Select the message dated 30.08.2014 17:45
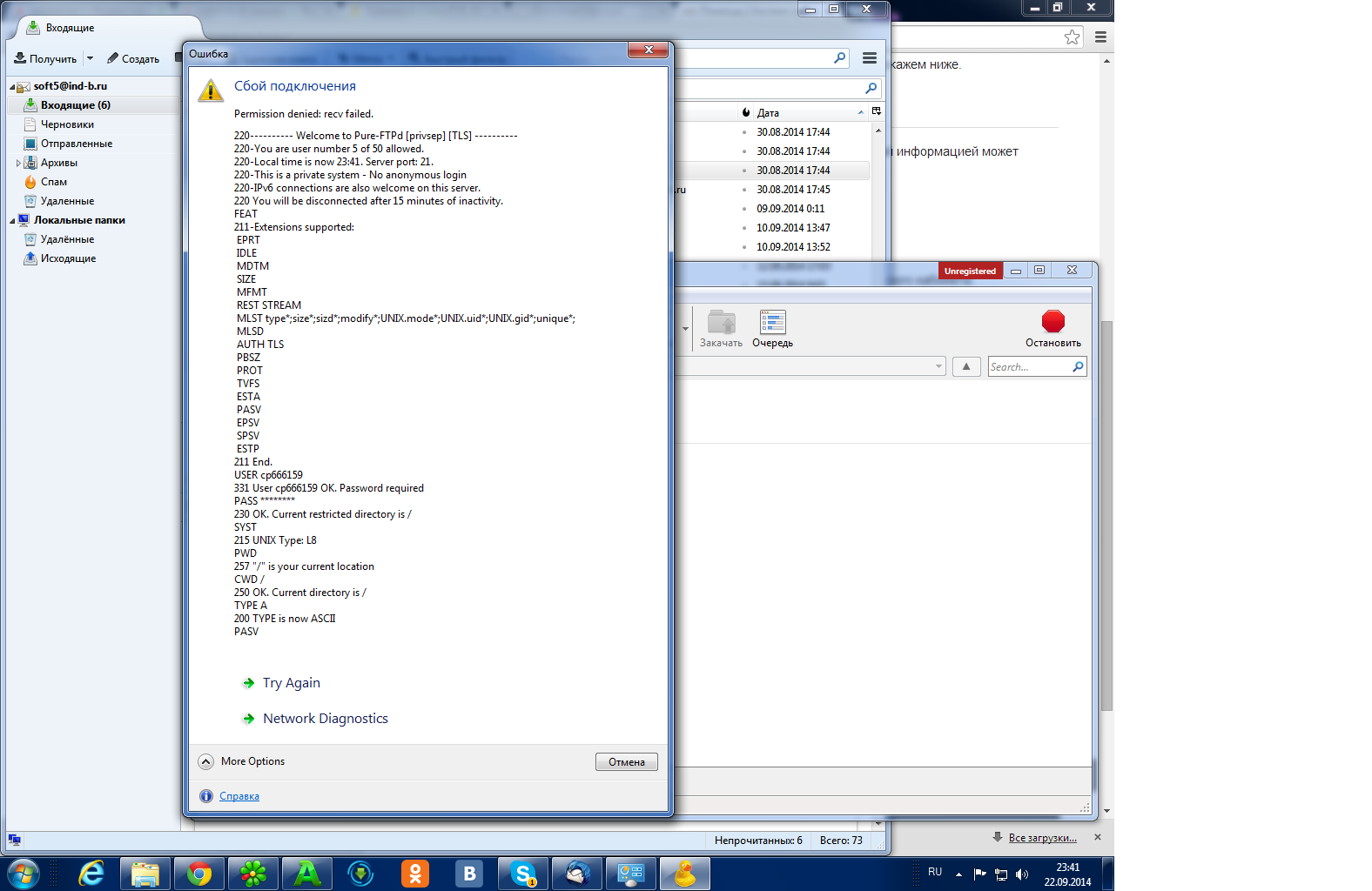 [x=793, y=190]
